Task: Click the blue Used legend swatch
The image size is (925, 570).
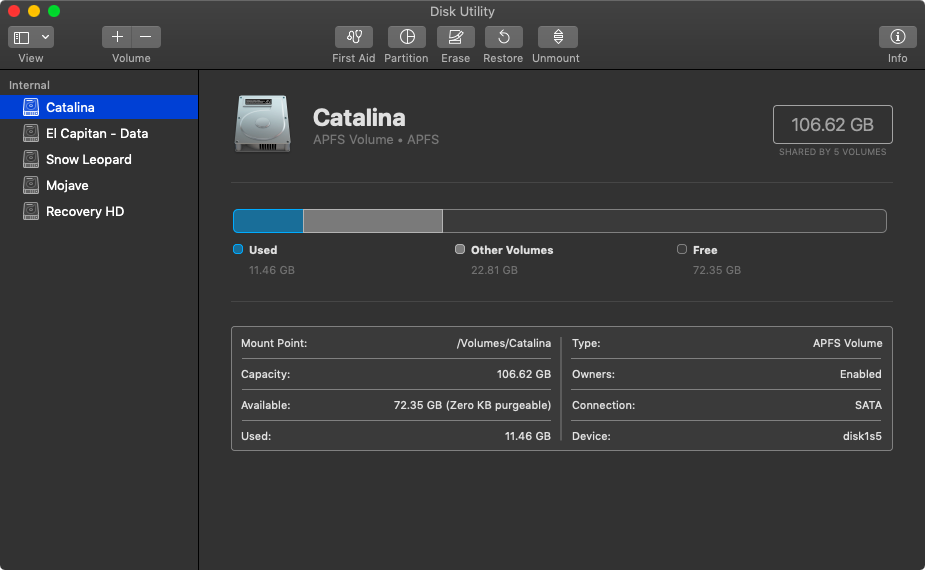Action: (238, 249)
